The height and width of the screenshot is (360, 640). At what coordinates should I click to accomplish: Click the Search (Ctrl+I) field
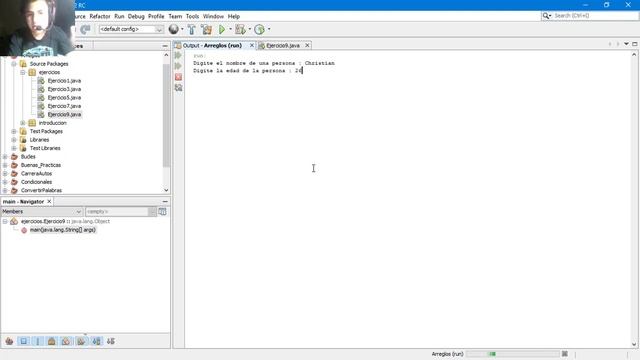click(594, 16)
